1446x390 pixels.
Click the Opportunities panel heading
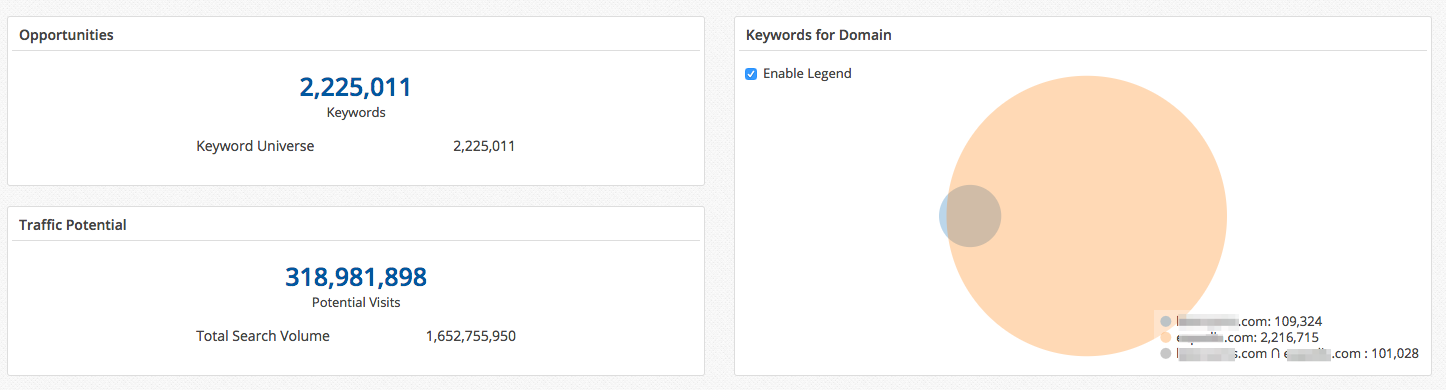[x=66, y=35]
